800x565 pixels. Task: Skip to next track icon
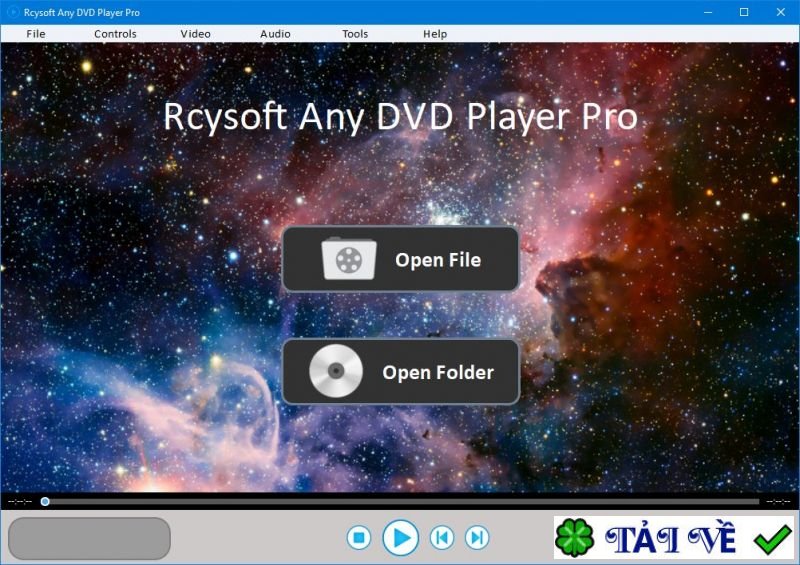pyautogui.click(x=477, y=537)
